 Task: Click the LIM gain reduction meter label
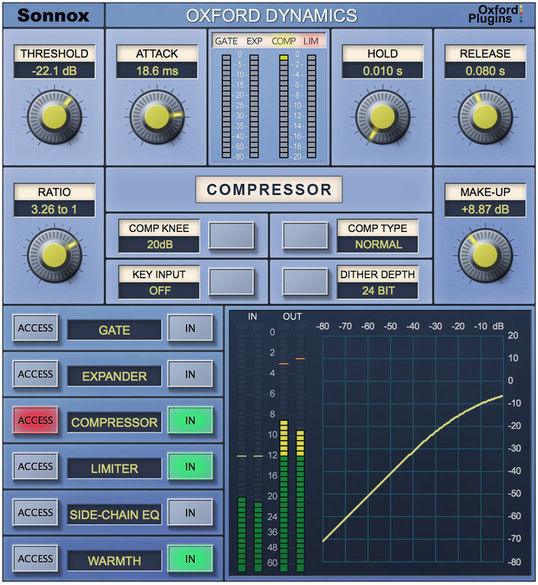point(311,41)
